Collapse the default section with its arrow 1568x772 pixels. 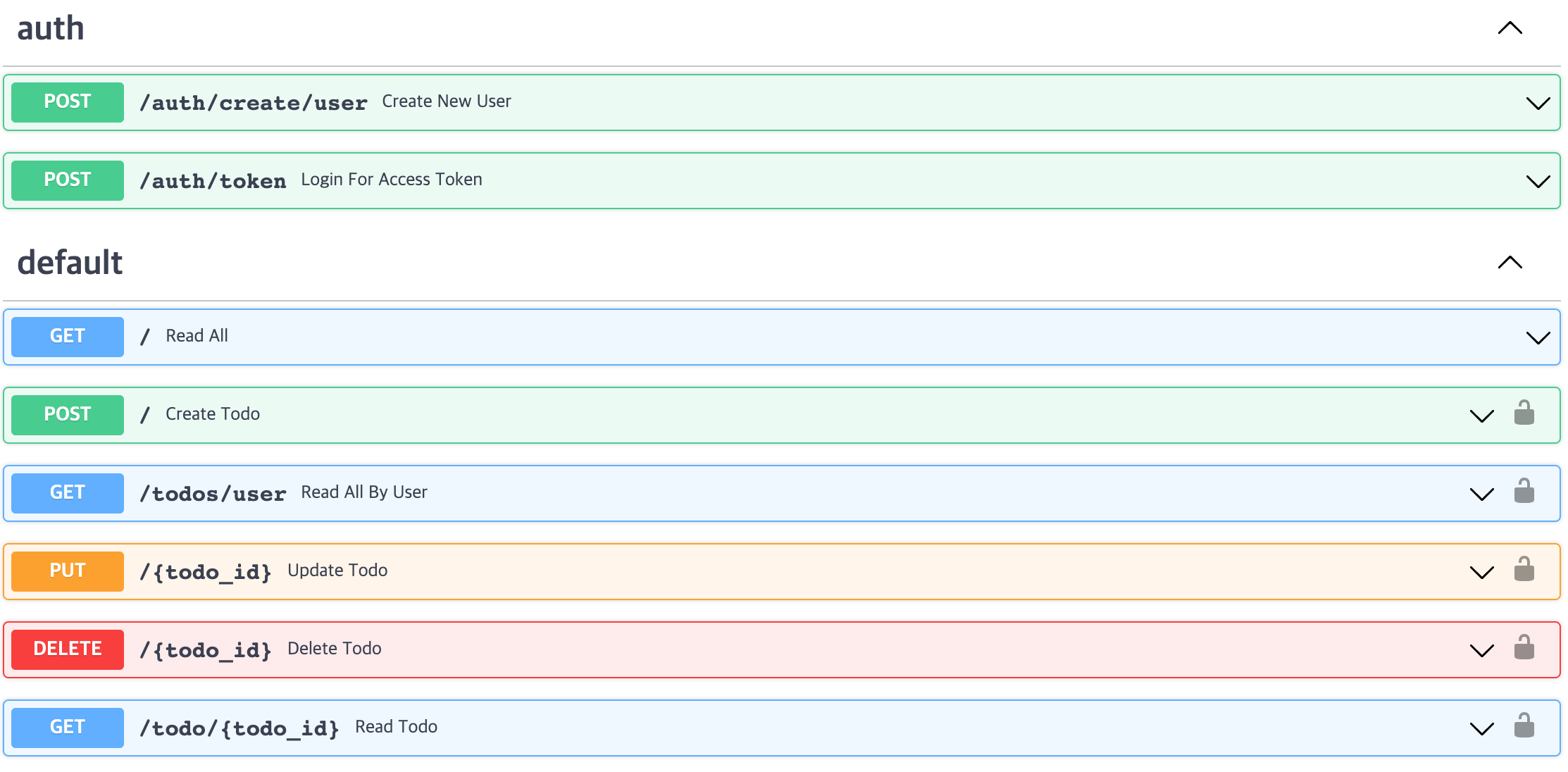(x=1510, y=263)
